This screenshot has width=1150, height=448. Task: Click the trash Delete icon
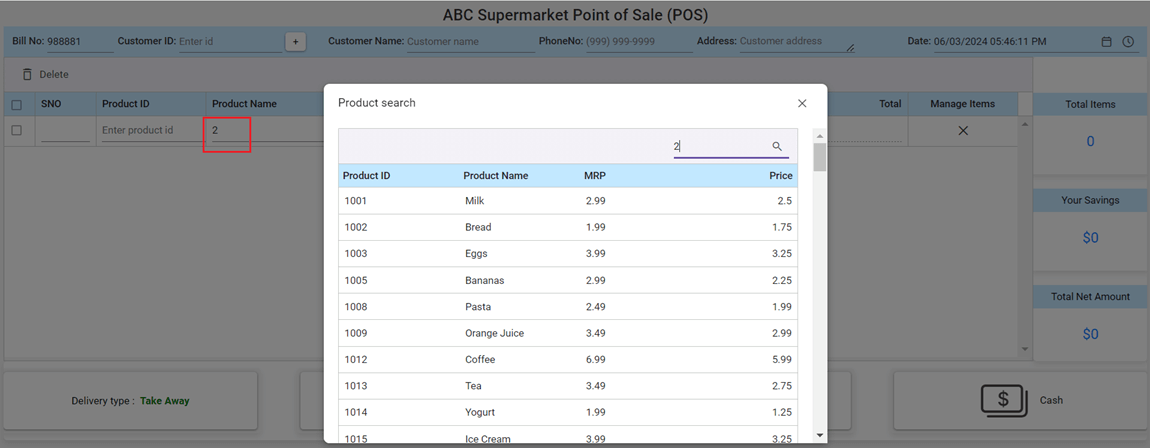pos(27,75)
